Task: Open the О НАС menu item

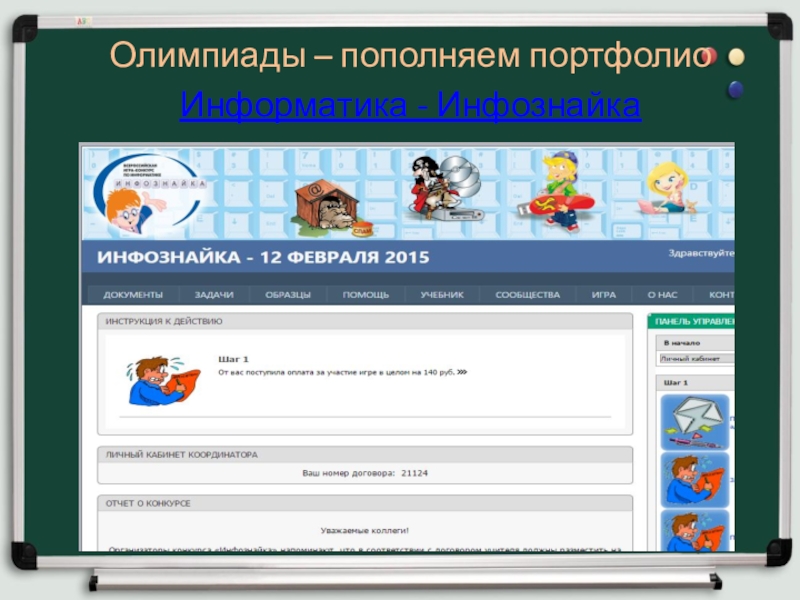Action: point(662,295)
